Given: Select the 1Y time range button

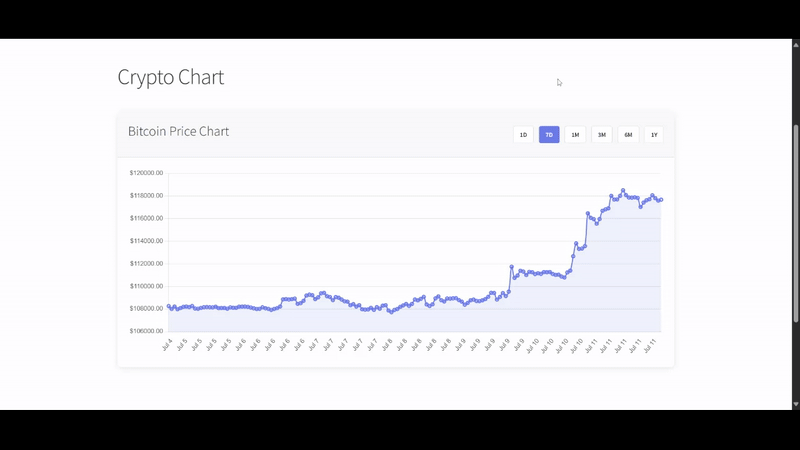Looking at the screenshot, I should pos(654,135).
